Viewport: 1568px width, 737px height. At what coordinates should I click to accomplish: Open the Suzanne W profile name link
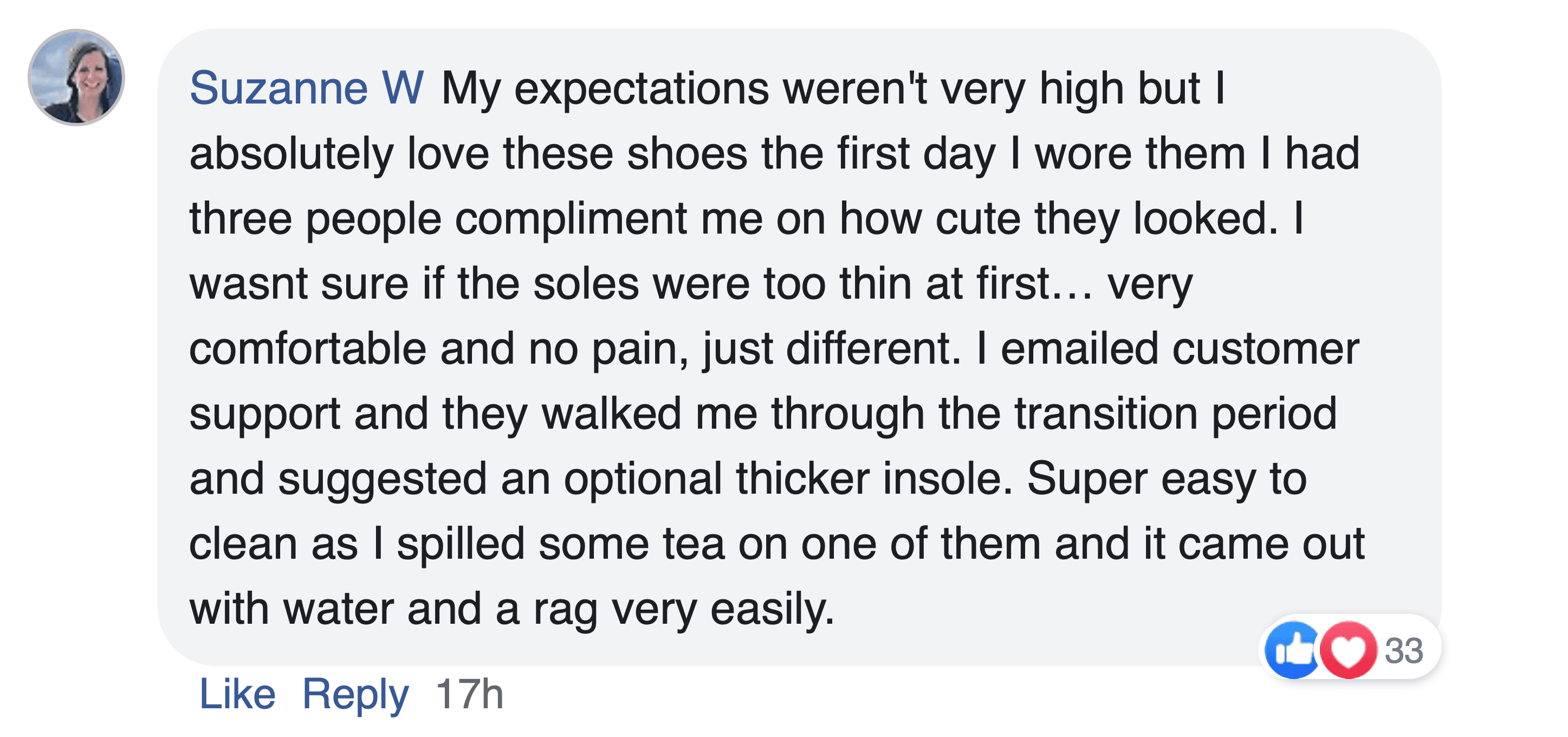tap(306, 88)
